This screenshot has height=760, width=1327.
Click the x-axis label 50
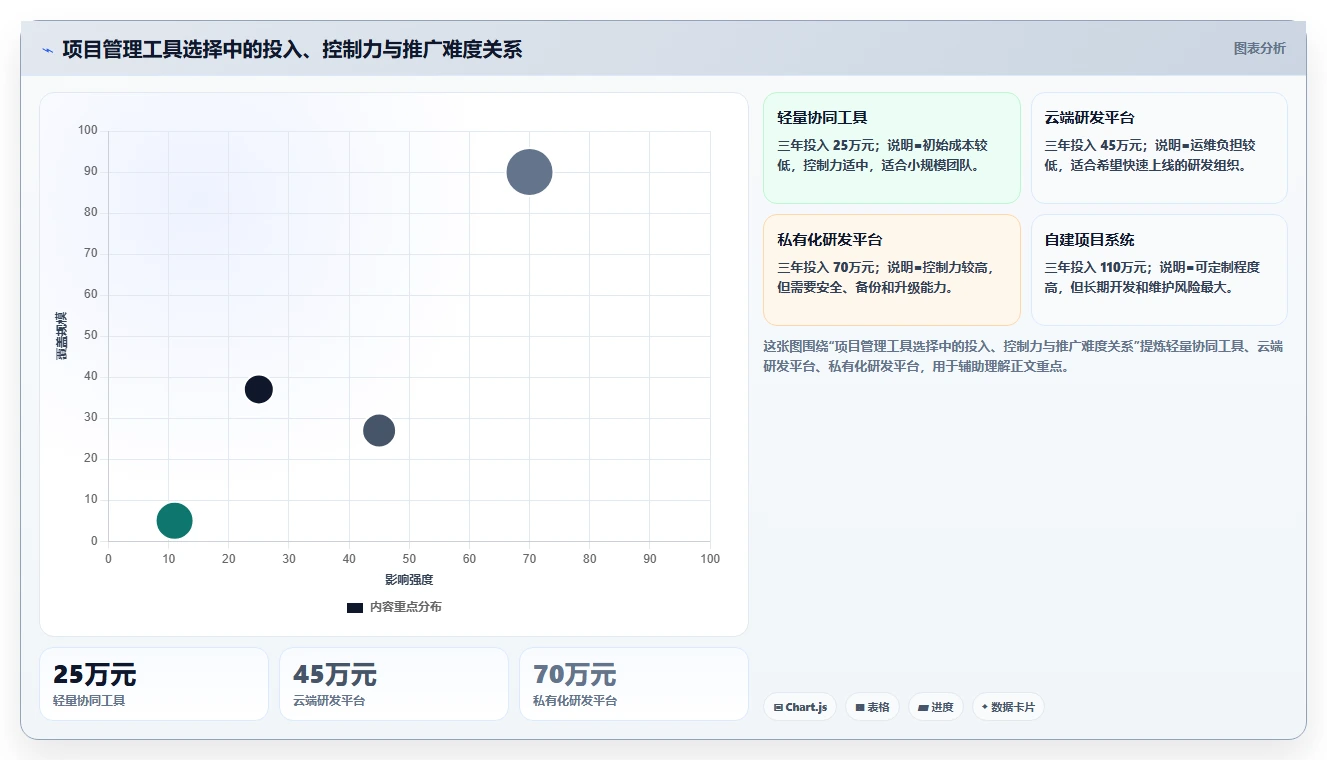tap(409, 559)
